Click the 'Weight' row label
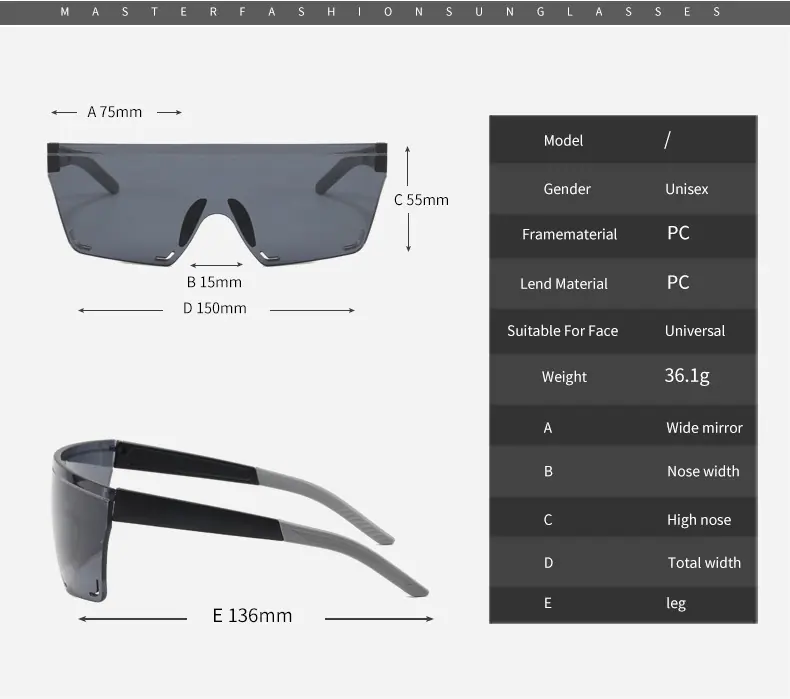790x699 pixels. [564, 377]
